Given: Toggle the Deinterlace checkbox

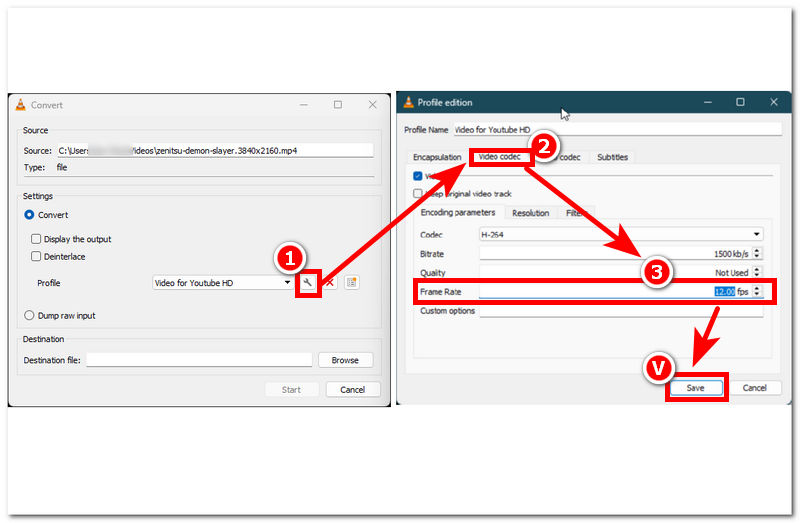Looking at the screenshot, I should tap(37, 257).
